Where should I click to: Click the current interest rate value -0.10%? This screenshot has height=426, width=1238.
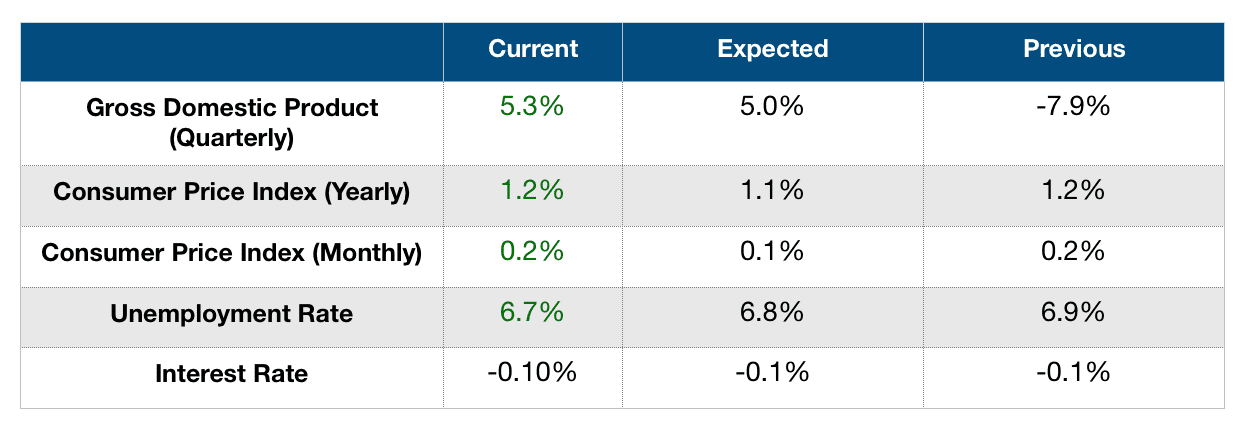click(x=533, y=374)
